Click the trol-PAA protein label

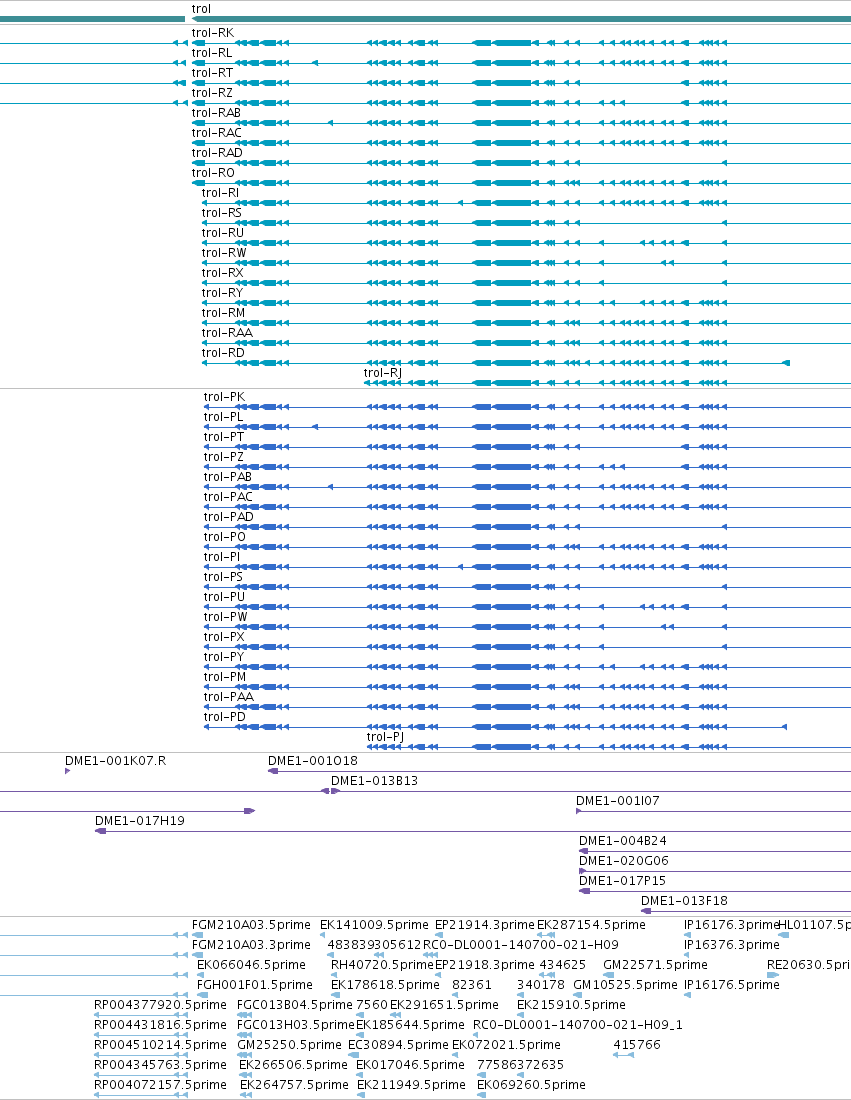[229, 697]
